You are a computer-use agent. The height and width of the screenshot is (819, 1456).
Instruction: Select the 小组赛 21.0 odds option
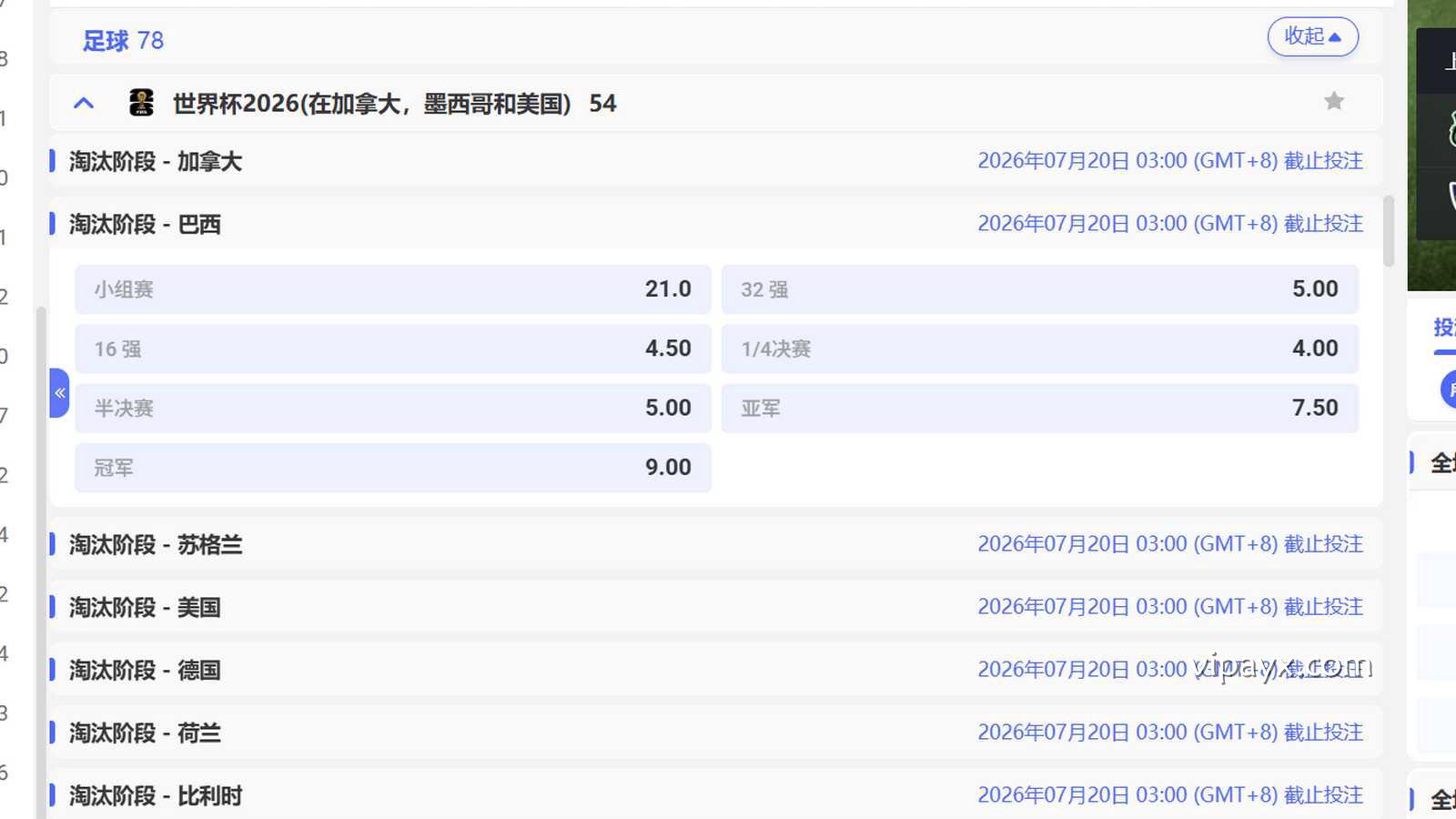pyautogui.click(x=392, y=289)
